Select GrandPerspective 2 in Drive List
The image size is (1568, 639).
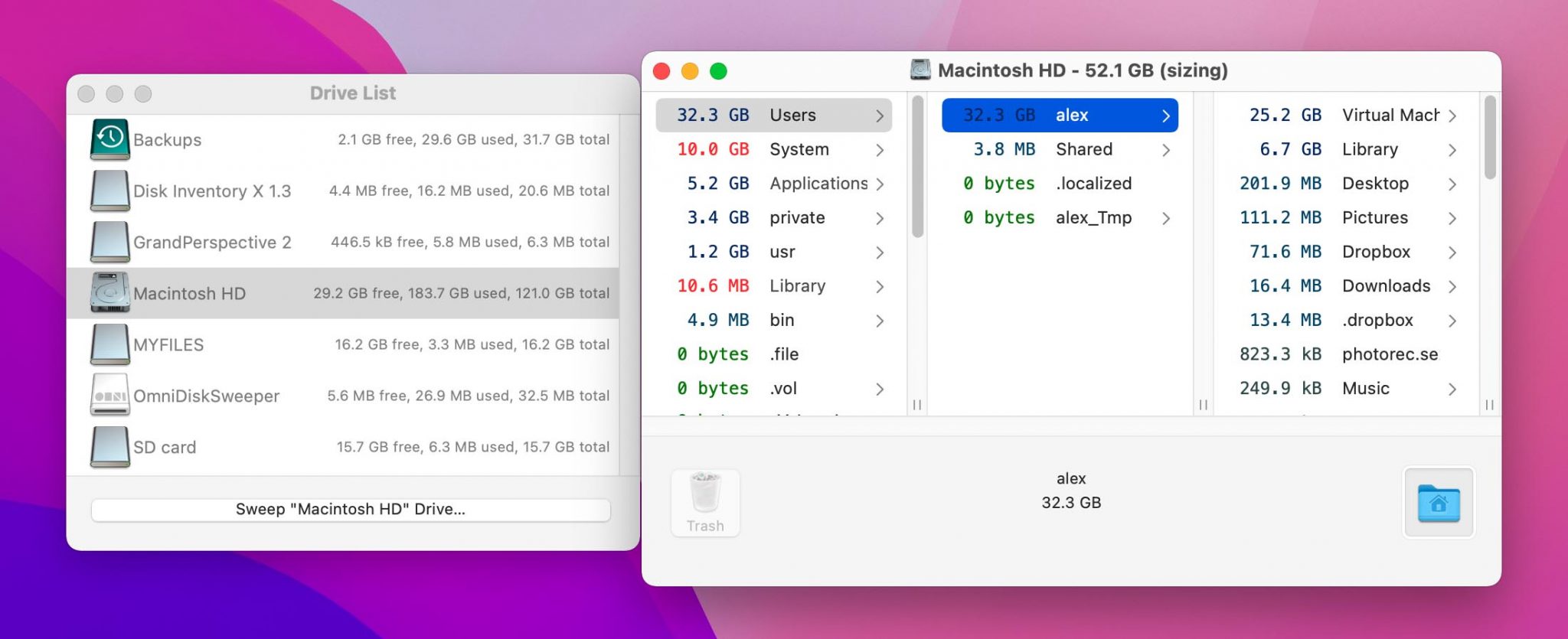343,242
